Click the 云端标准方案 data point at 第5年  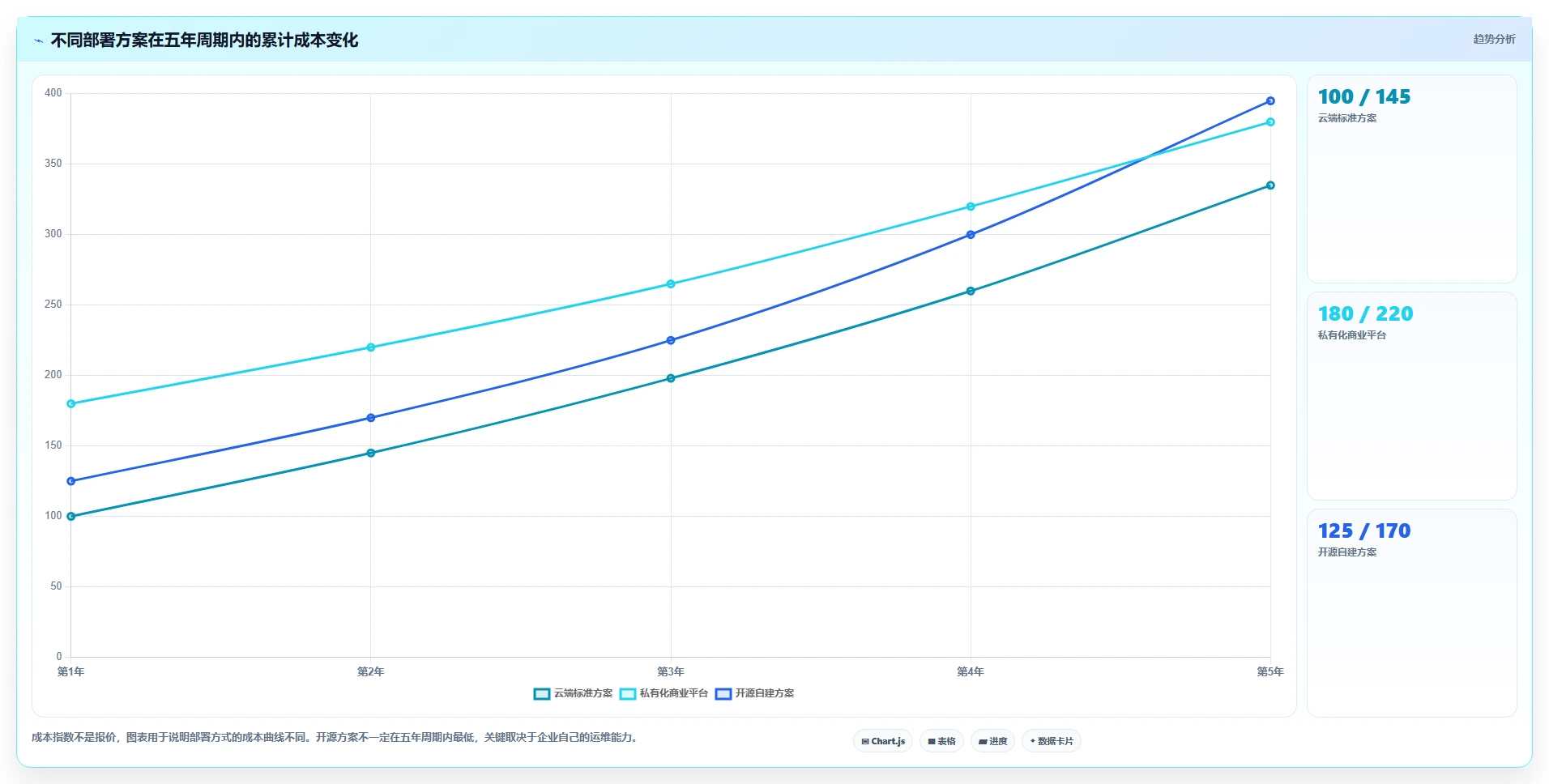pyautogui.click(x=1270, y=185)
